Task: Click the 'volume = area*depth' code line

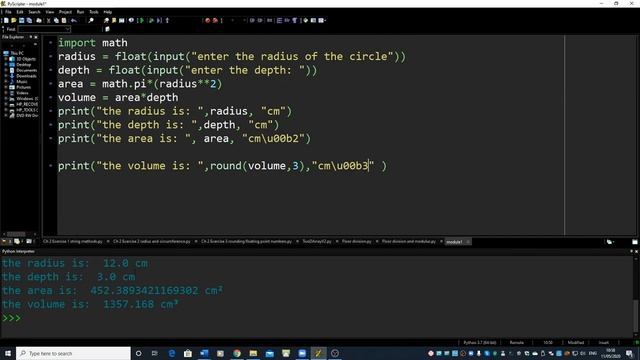Action: 118,98
